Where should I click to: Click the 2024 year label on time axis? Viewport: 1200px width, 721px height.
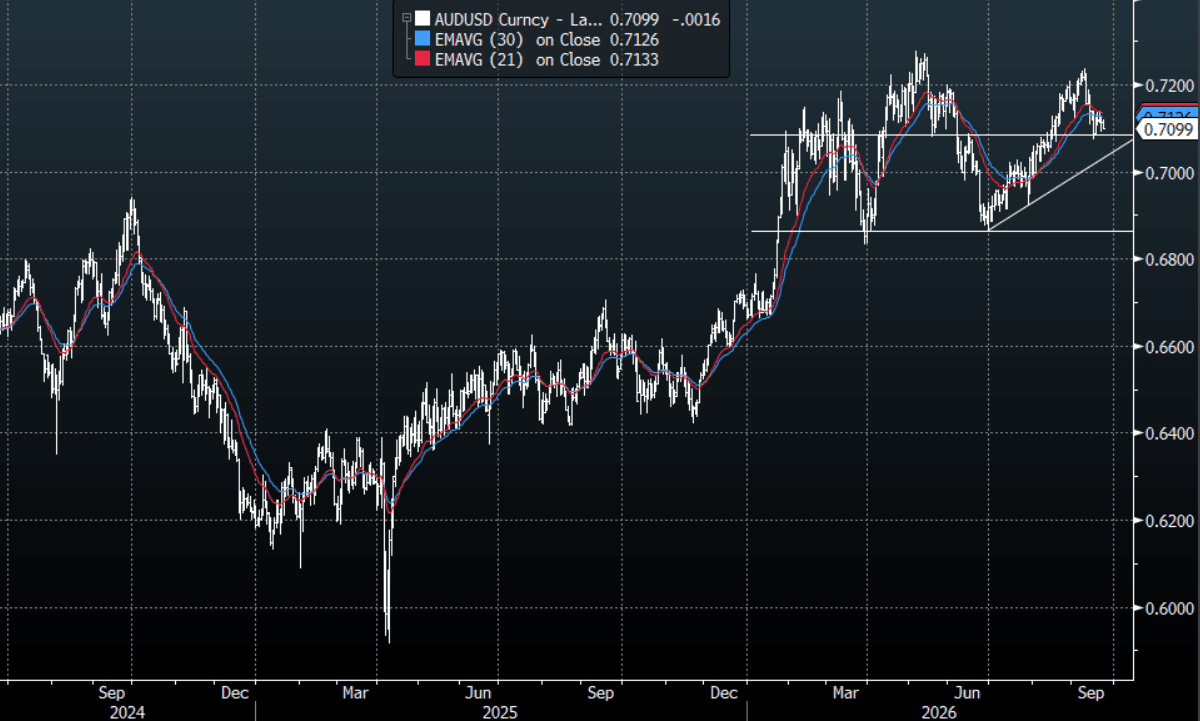127,712
